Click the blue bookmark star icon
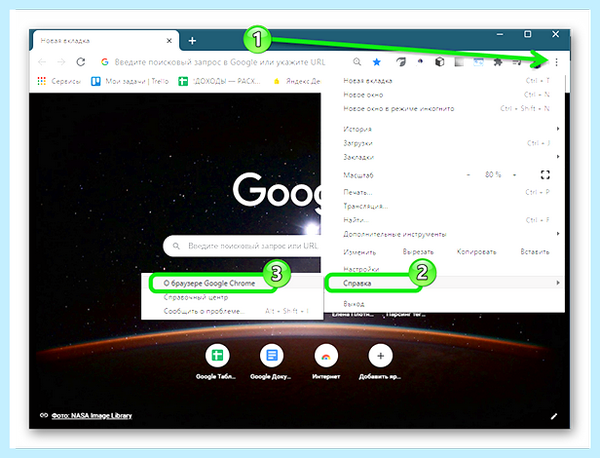 coord(377,62)
